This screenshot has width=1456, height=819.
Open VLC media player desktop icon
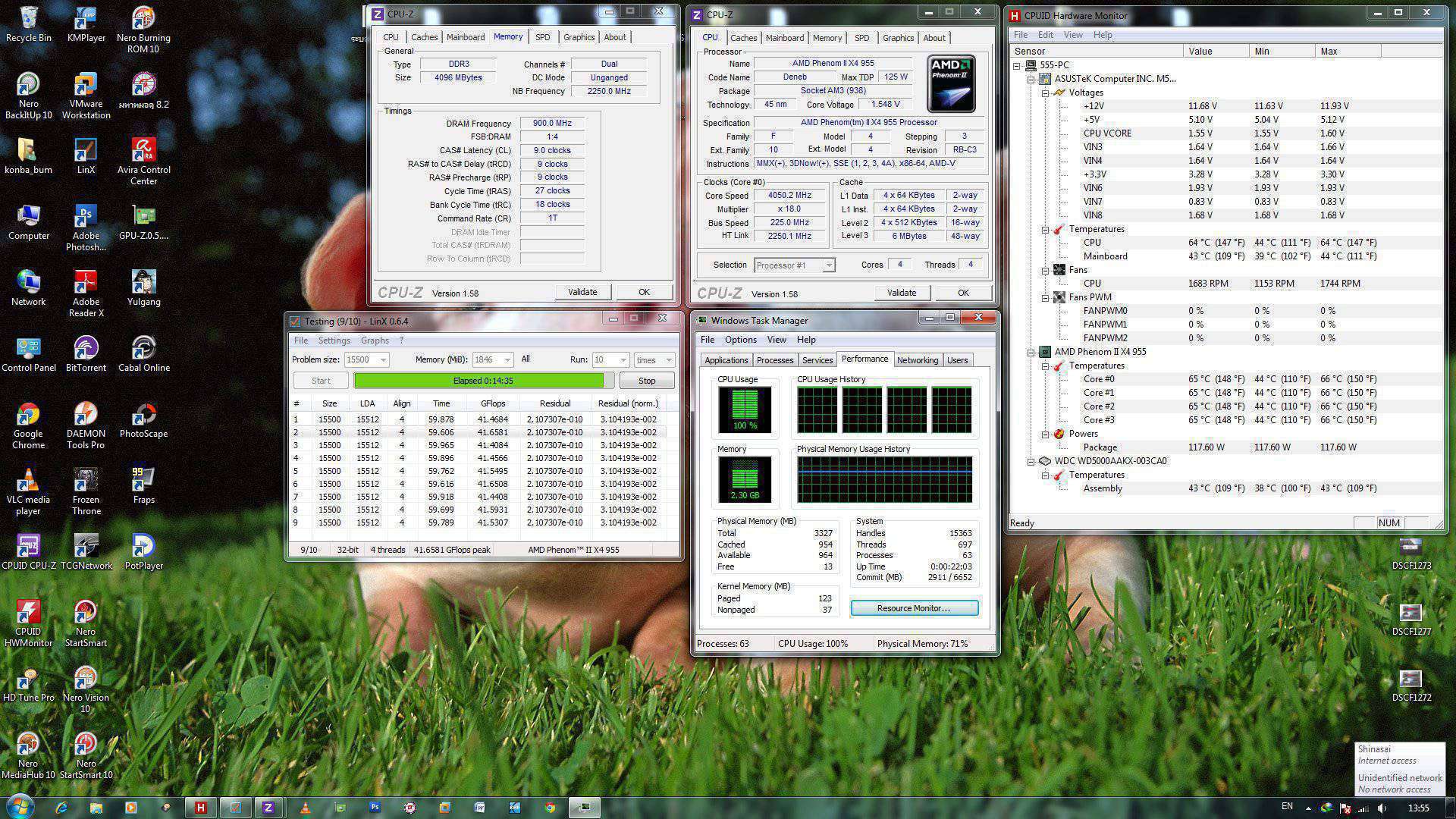(x=29, y=492)
